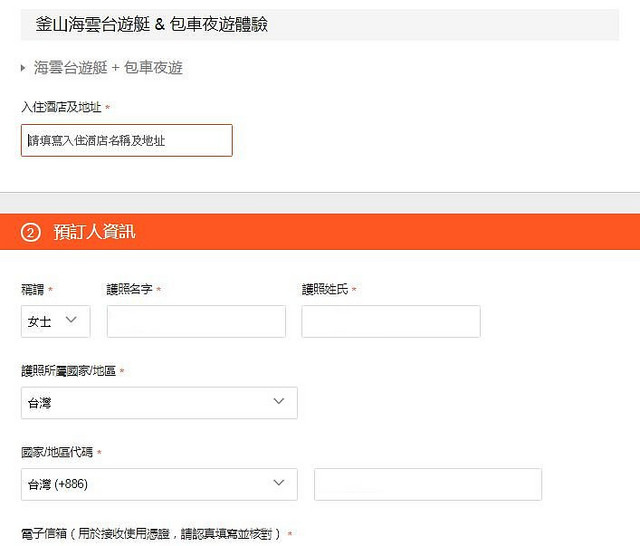Click the circled number 2 step icon
Viewport: 640px width, 546px height.
31,232
